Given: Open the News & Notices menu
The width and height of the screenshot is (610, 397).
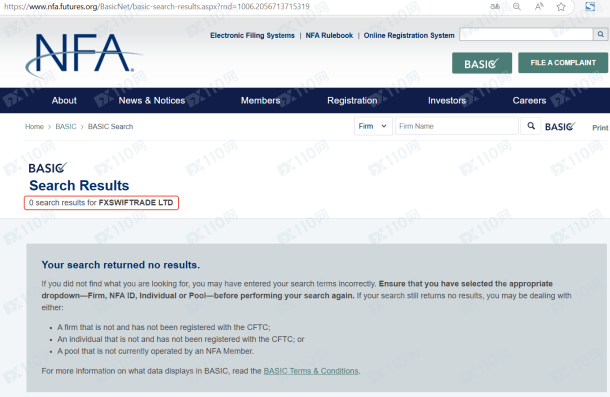Looking at the screenshot, I should [152, 100].
